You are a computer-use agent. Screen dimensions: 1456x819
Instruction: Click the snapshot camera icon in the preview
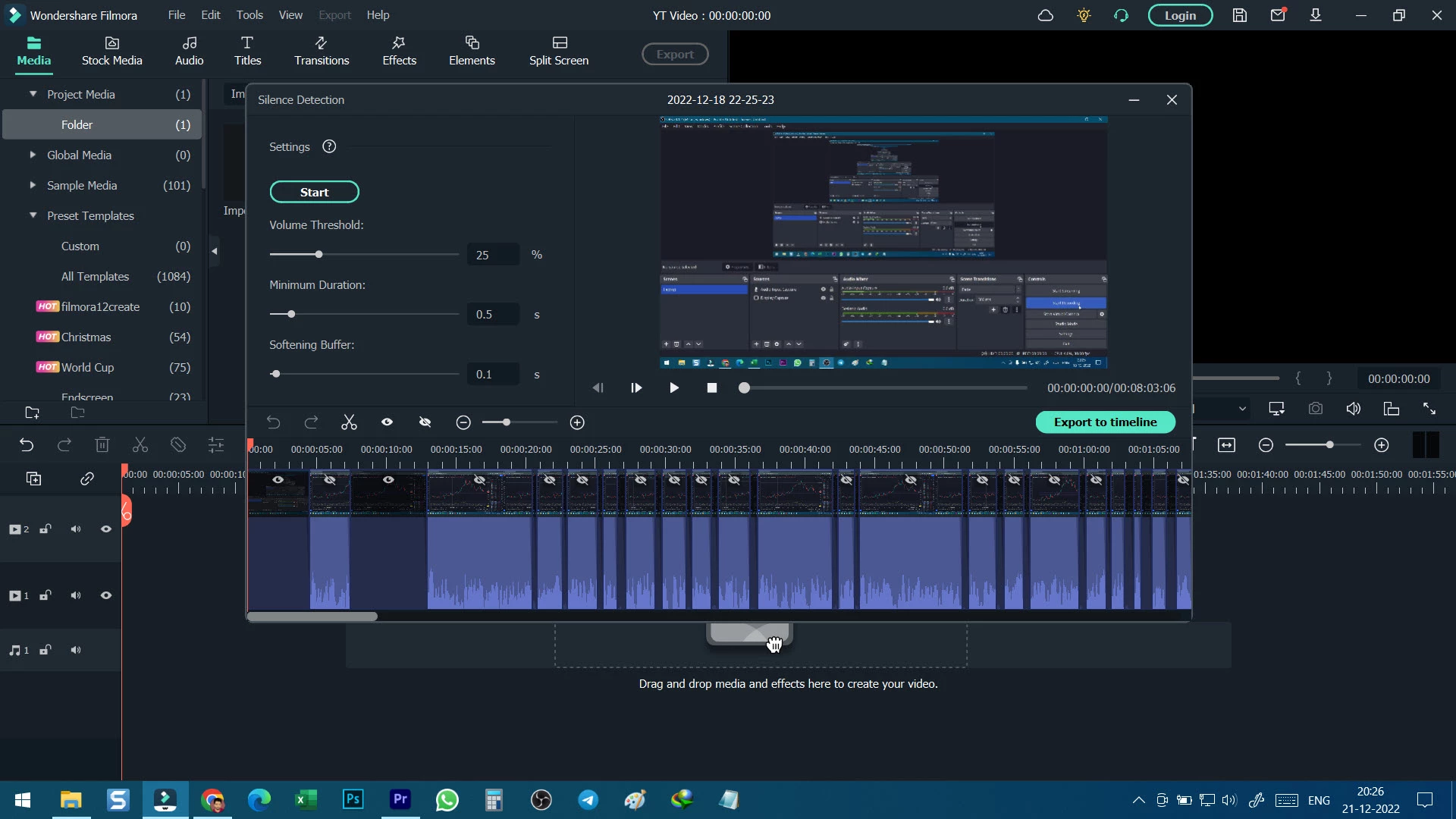click(x=1316, y=409)
